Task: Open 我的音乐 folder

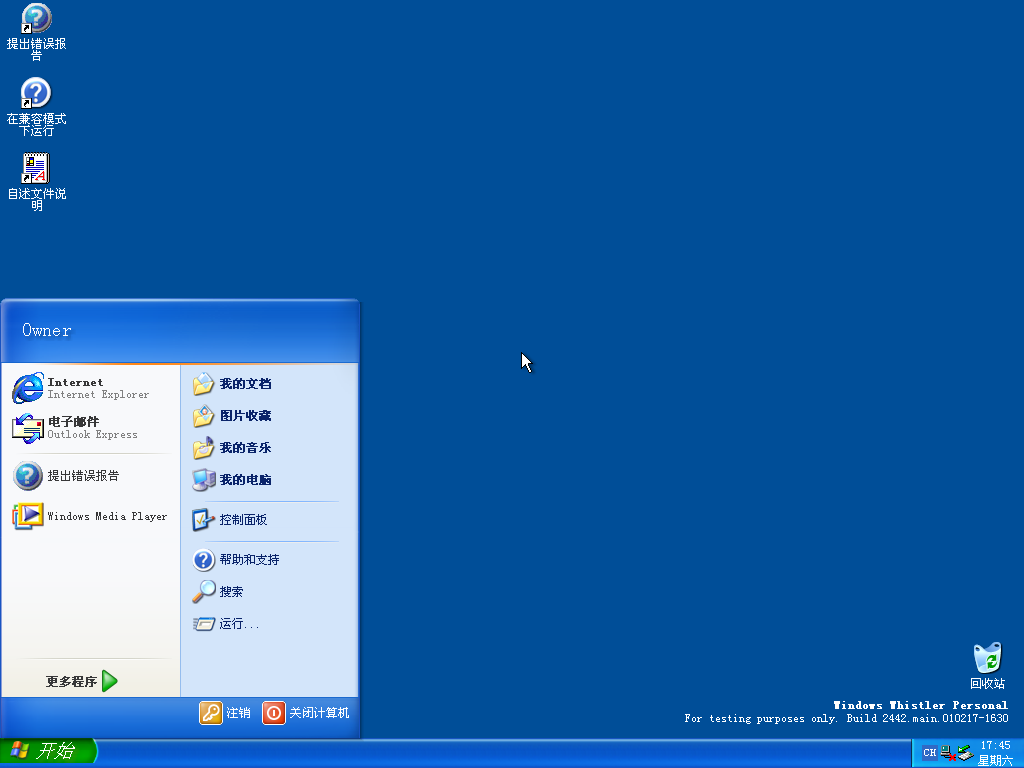Action: (x=269, y=448)
